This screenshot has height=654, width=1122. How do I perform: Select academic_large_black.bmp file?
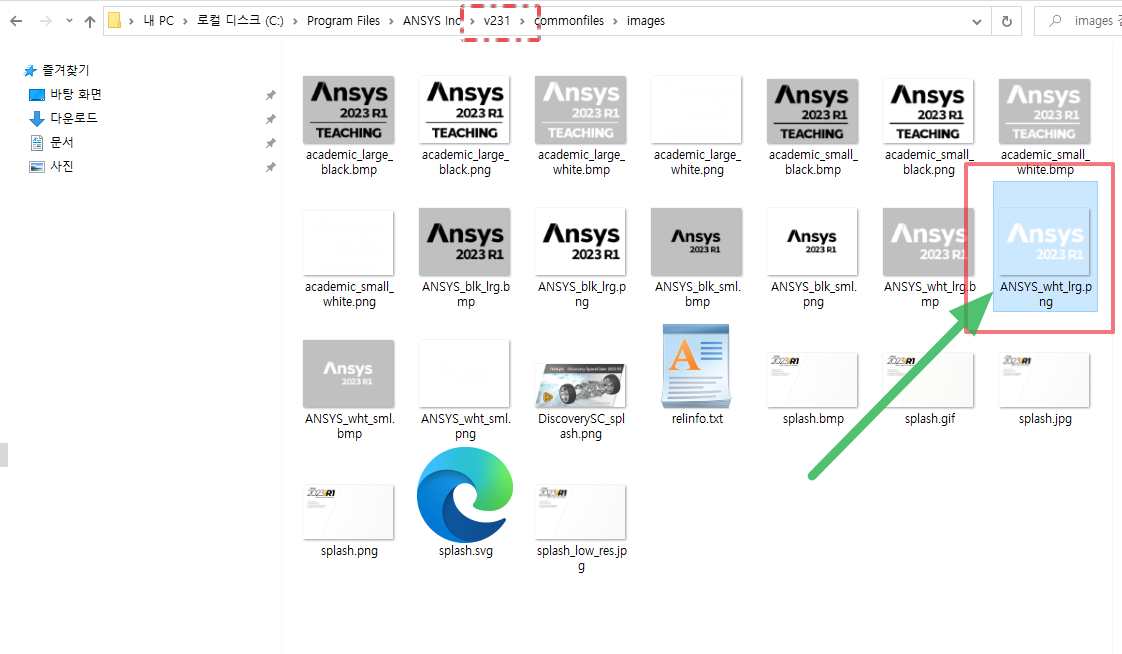point(348,126)
